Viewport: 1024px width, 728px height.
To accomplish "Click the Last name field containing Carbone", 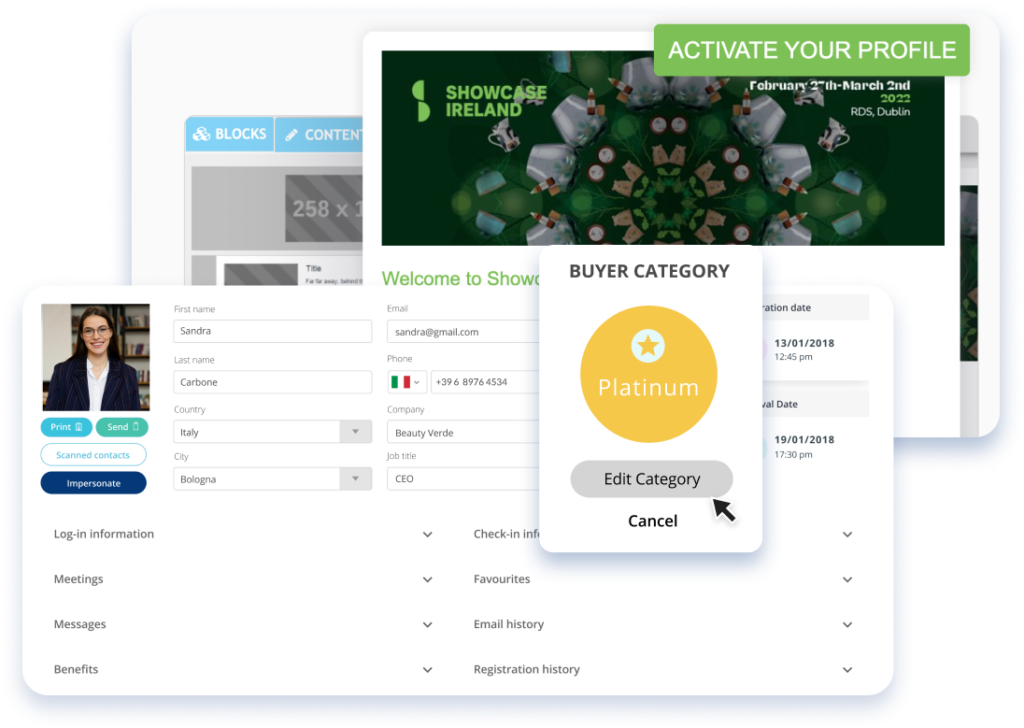I will 272,382.
